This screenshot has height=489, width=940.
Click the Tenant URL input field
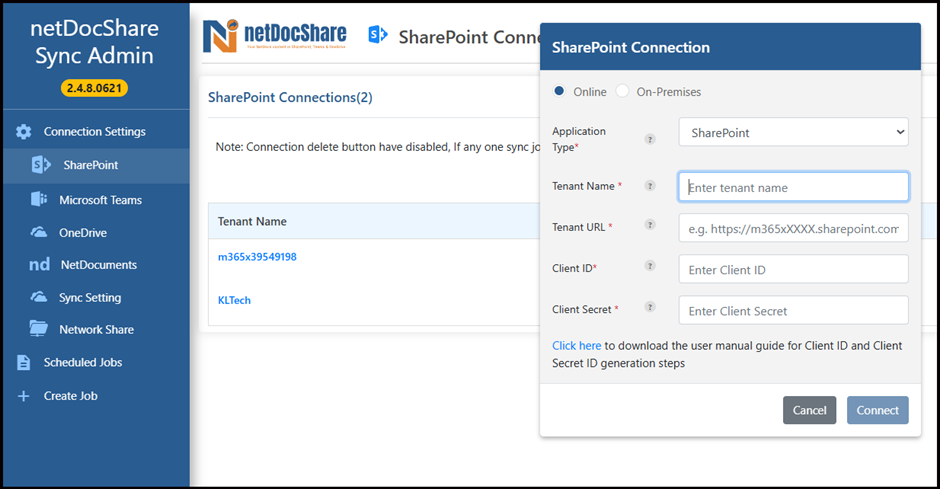(x=793, y=228)
